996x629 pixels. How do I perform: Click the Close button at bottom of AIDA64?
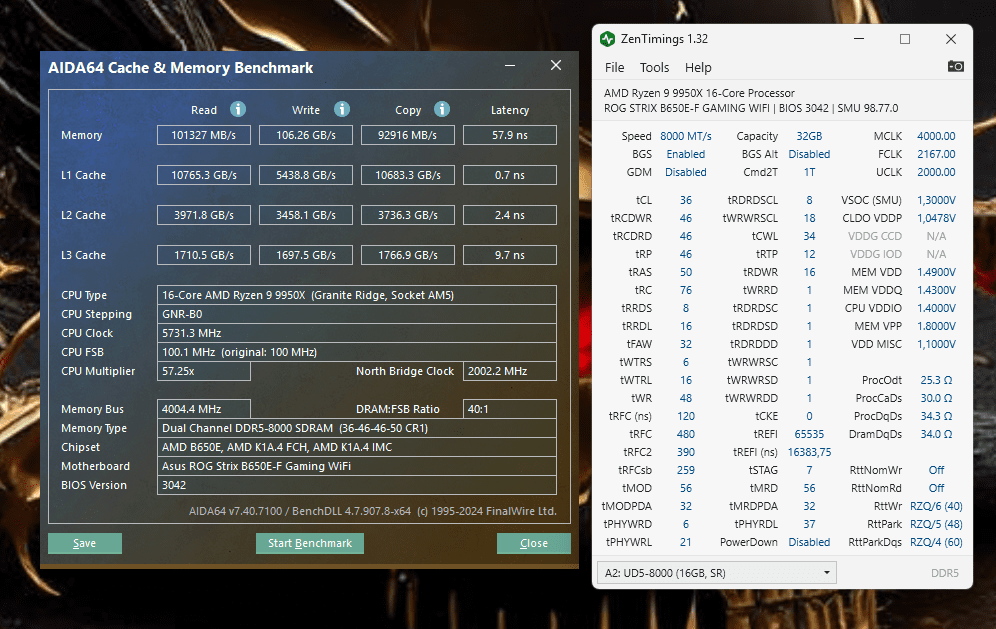click(533, 543)
